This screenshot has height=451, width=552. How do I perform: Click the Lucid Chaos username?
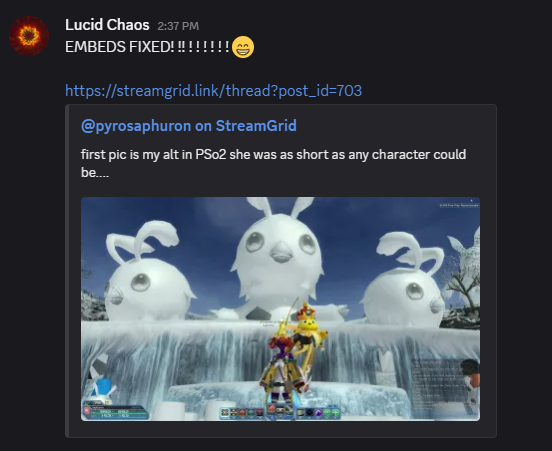[107, 25]
